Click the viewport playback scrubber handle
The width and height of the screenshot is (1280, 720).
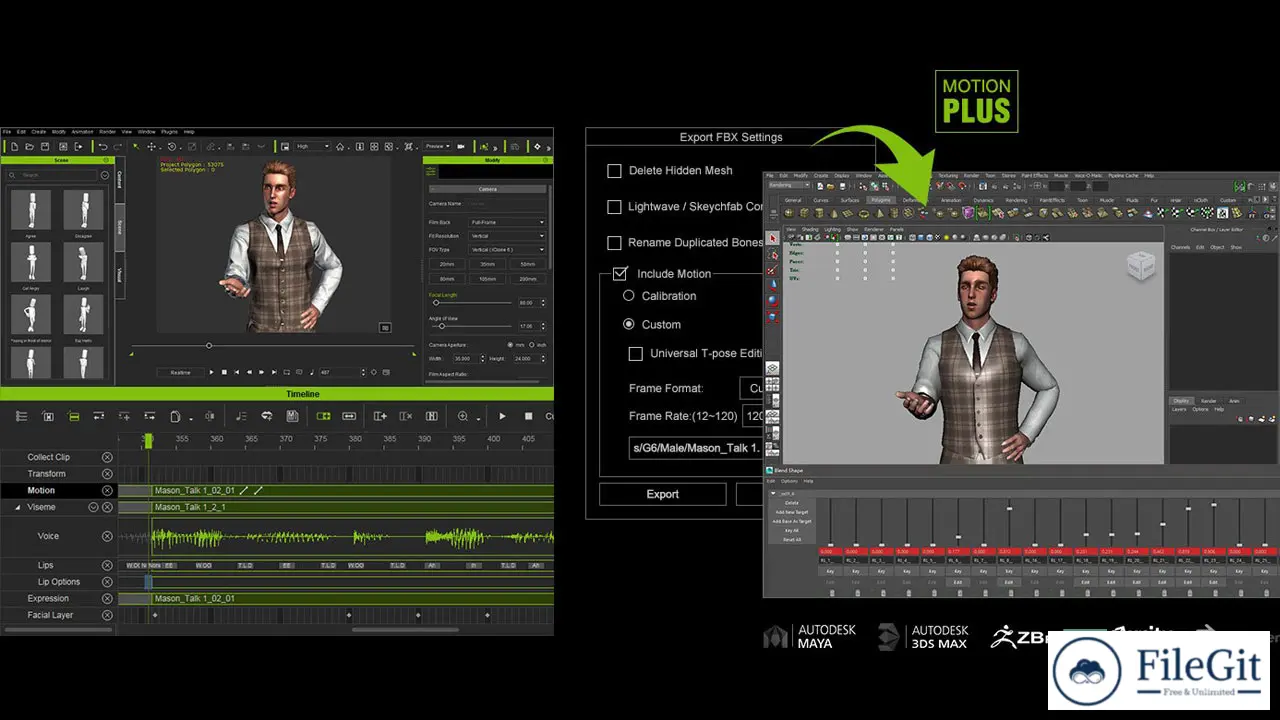[209, 346]
